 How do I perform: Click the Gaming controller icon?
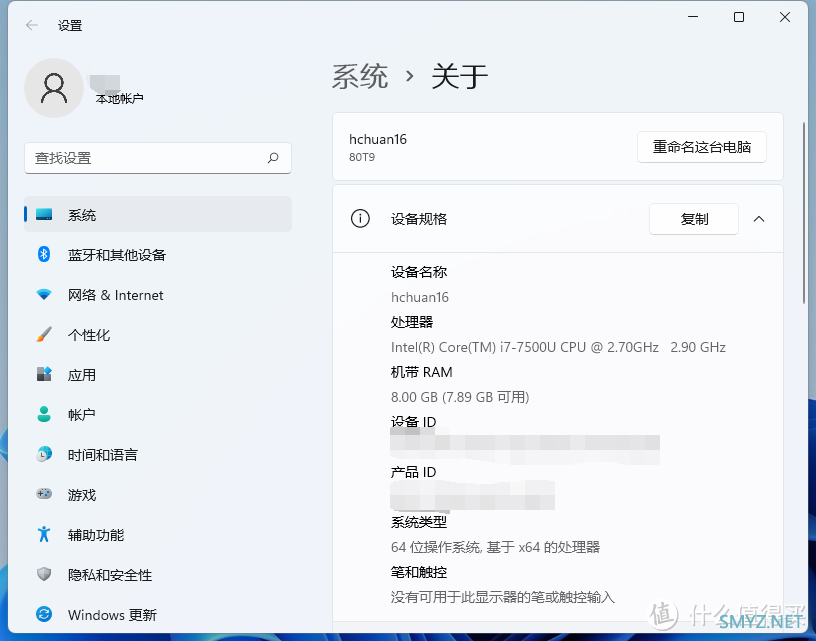click(x=44, y=494)
